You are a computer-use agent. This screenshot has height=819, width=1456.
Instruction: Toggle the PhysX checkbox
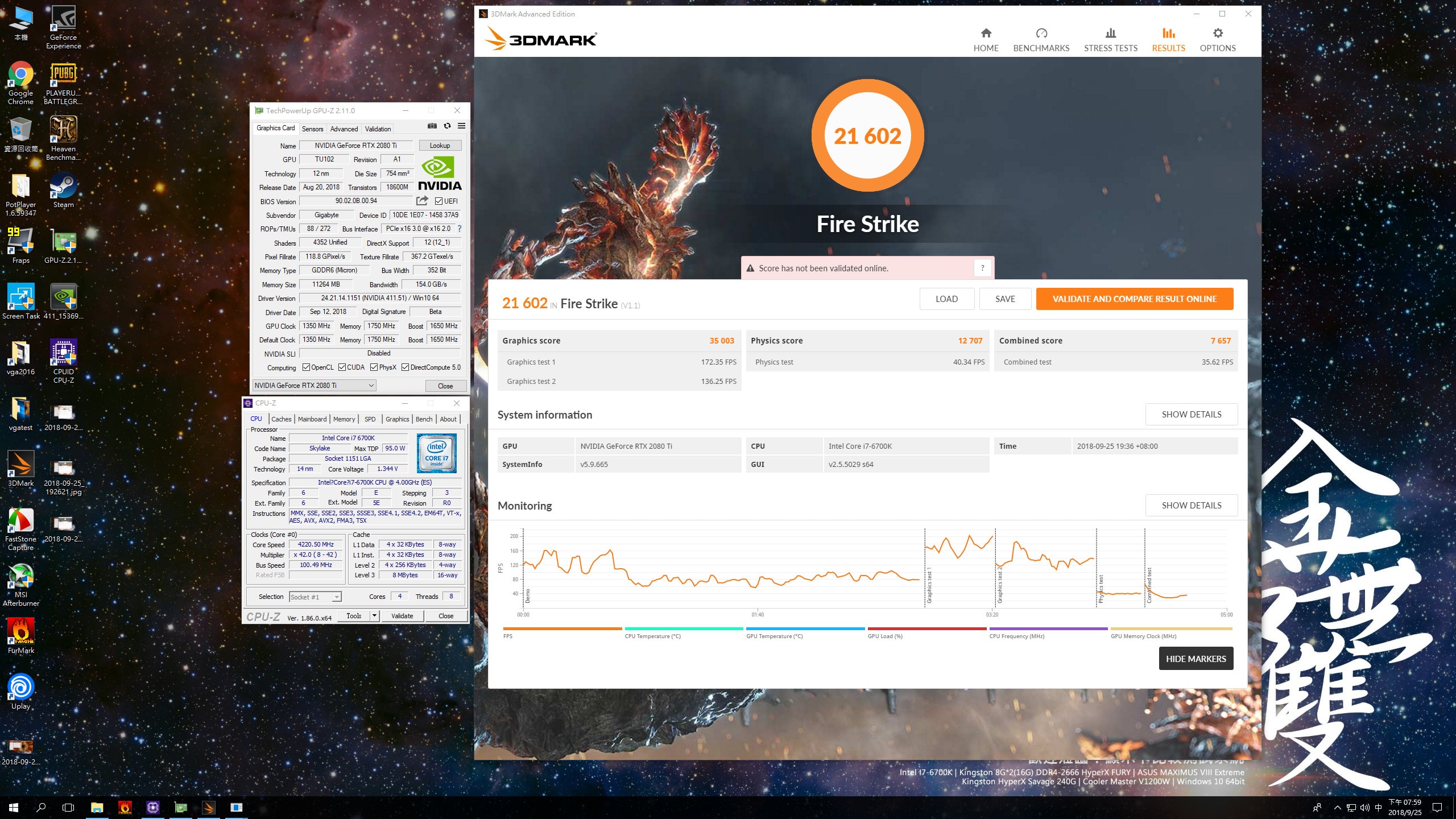[x=374, y=367]
